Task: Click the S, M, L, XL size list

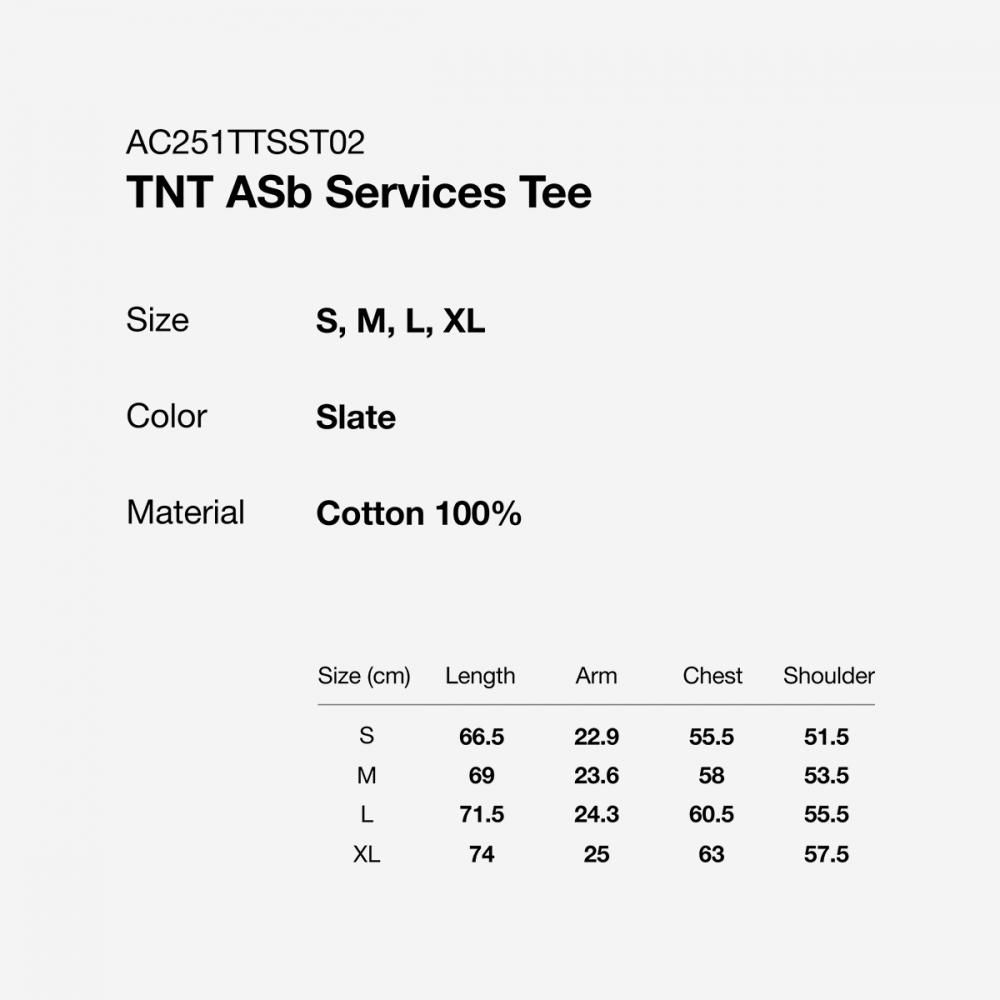Action: [x=400, y=321]
